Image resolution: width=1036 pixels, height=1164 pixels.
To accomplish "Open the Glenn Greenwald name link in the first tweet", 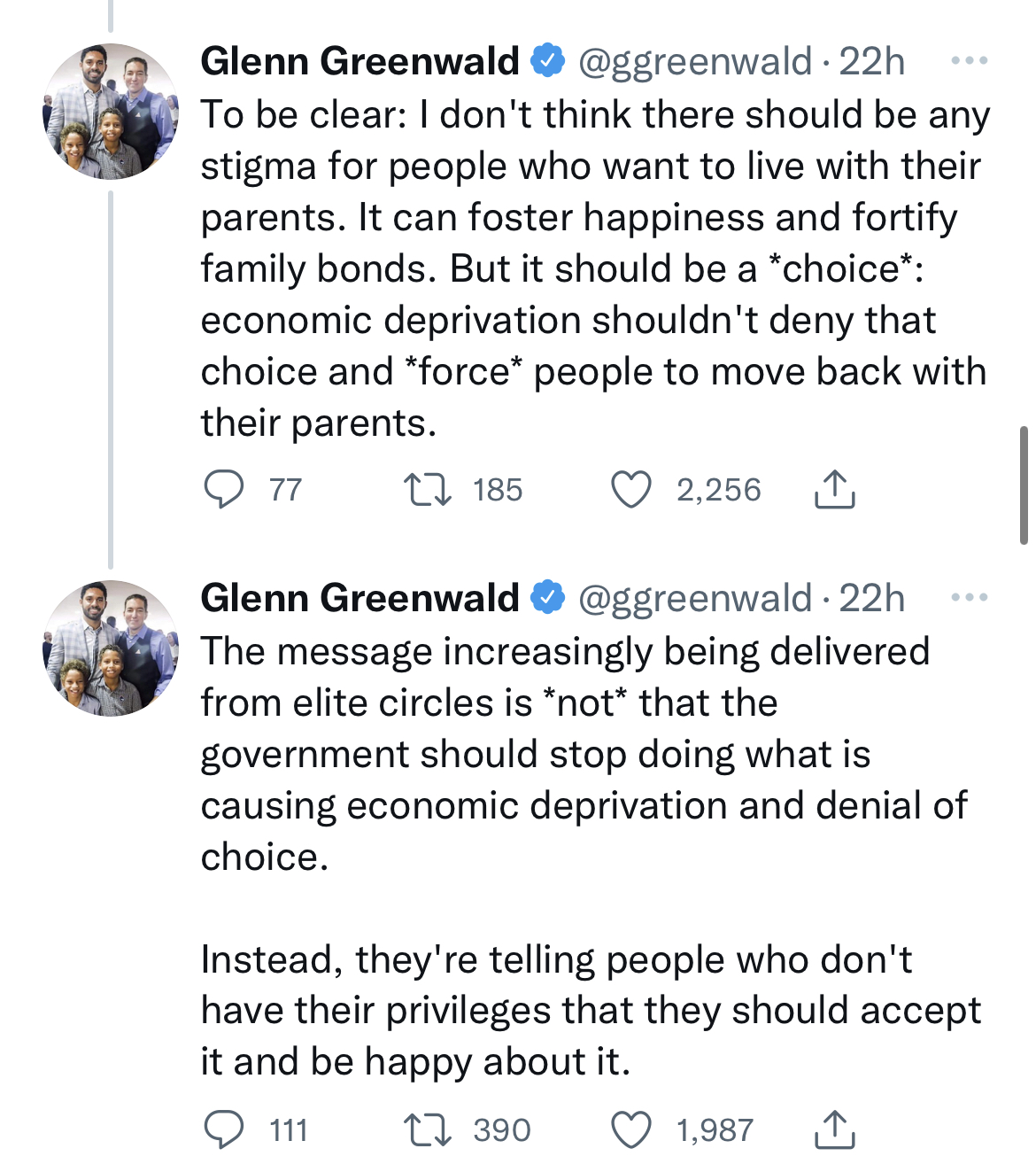I will click(x=360, y=61).
